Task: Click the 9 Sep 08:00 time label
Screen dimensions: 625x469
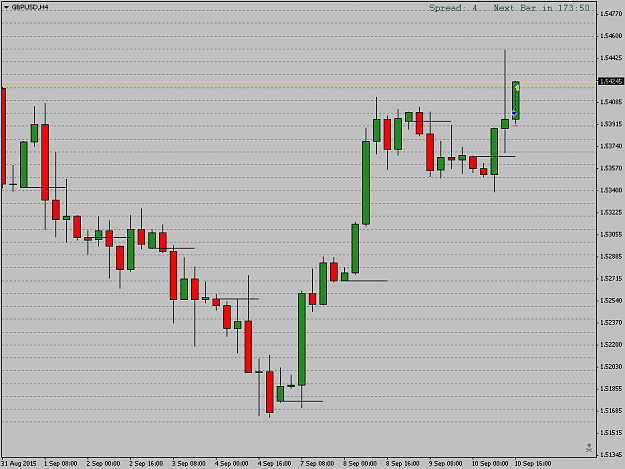Action: 445,463
